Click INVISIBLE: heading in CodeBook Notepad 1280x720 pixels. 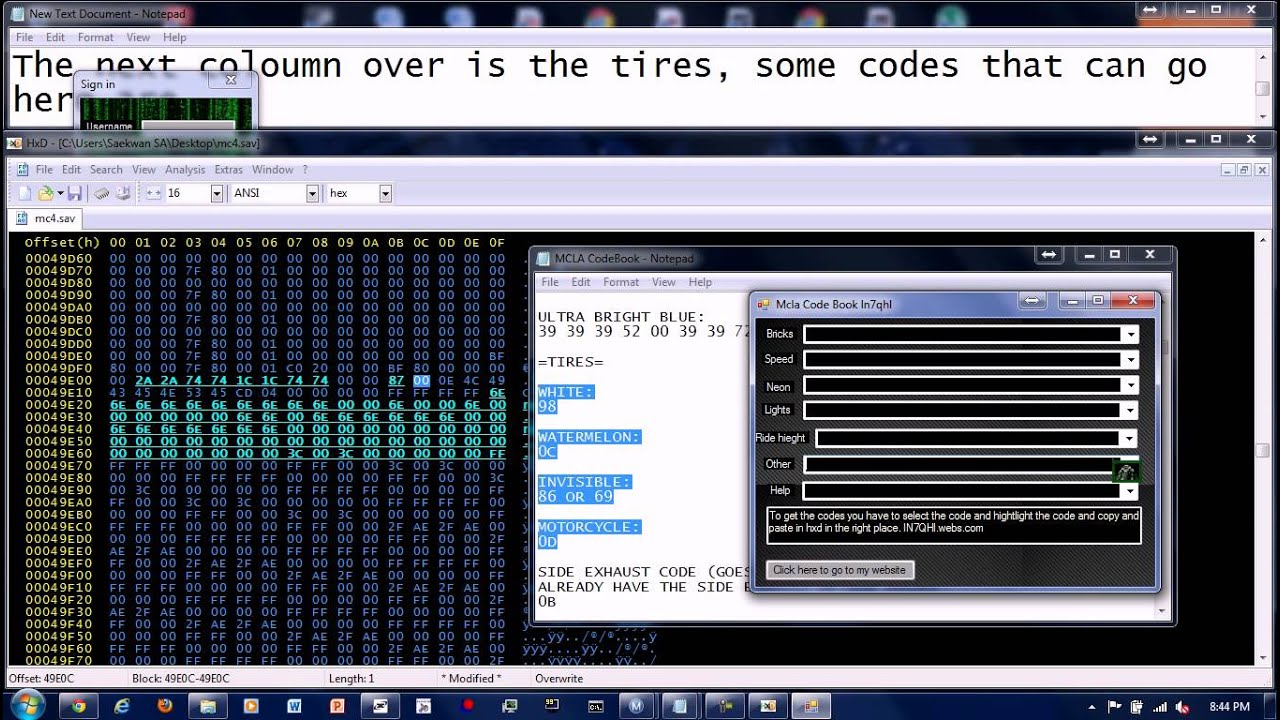point(584,482)
